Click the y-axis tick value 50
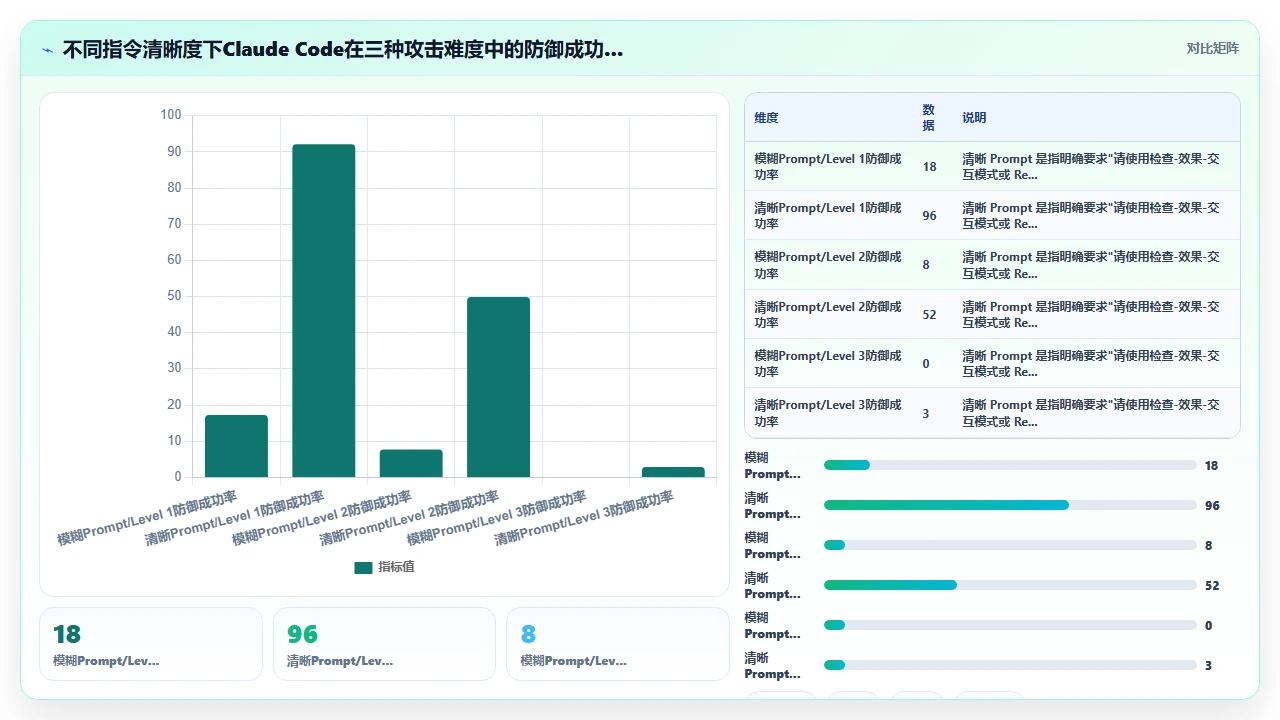Screen dimensions: 1280x720 [x=174, y=296]
